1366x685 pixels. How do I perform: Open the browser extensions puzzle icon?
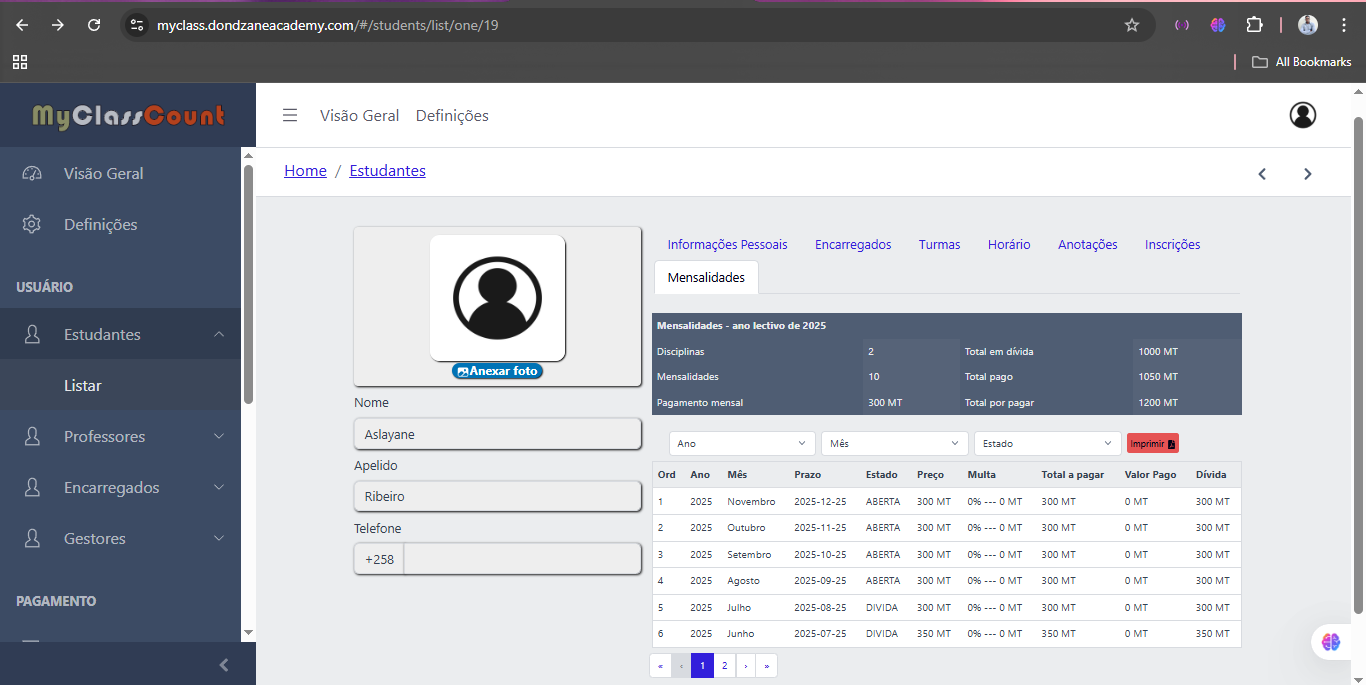1254,25
